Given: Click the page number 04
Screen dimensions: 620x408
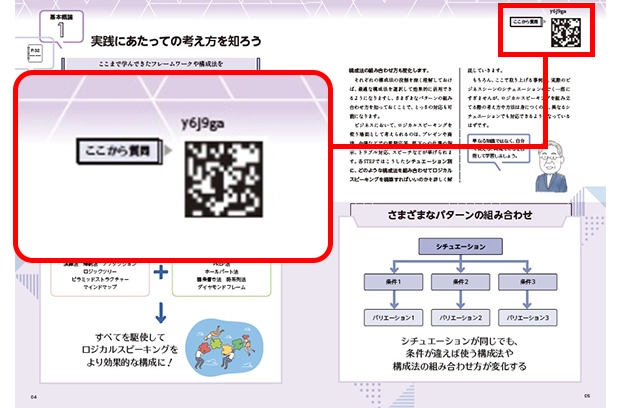Looking at the screenshot, I should [34, 397].
